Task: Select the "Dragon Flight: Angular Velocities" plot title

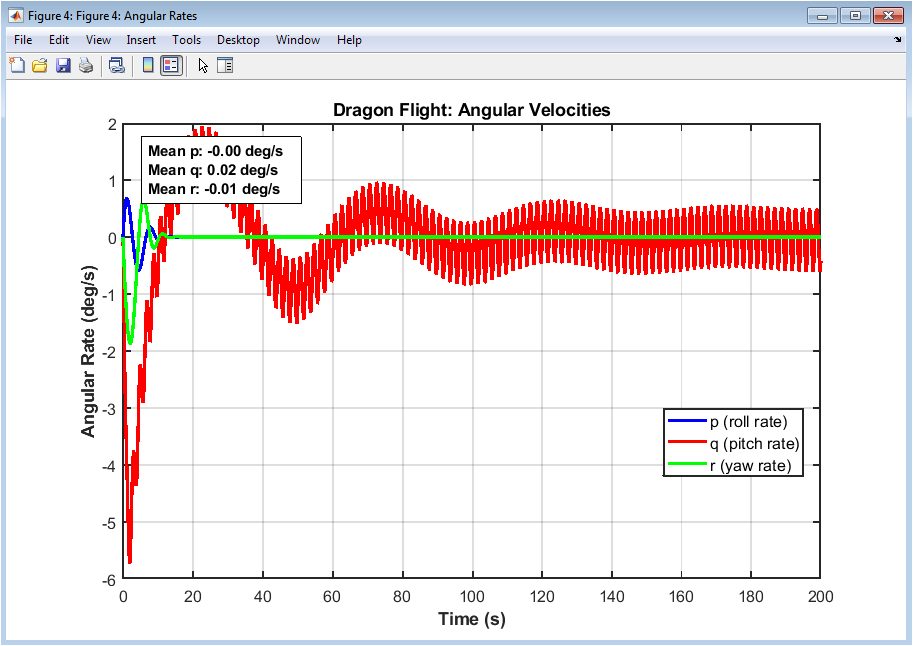Action: (x=471, y=110)
